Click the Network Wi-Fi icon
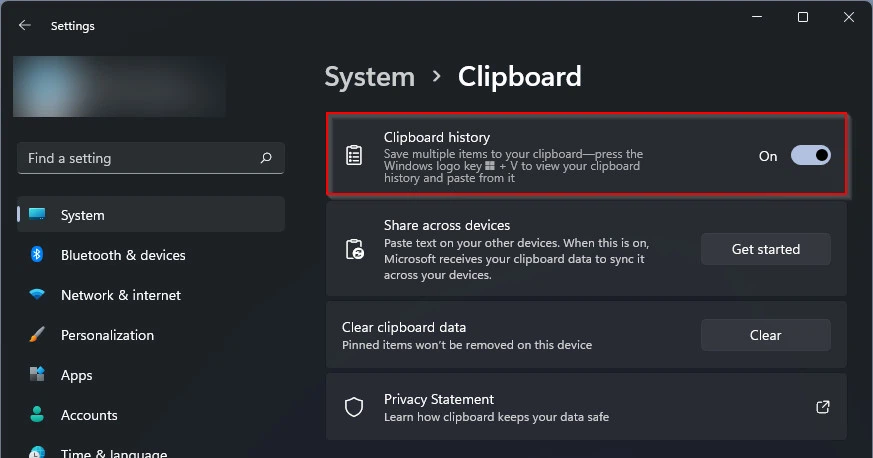873x458 pixels. (x=37, y=295)
